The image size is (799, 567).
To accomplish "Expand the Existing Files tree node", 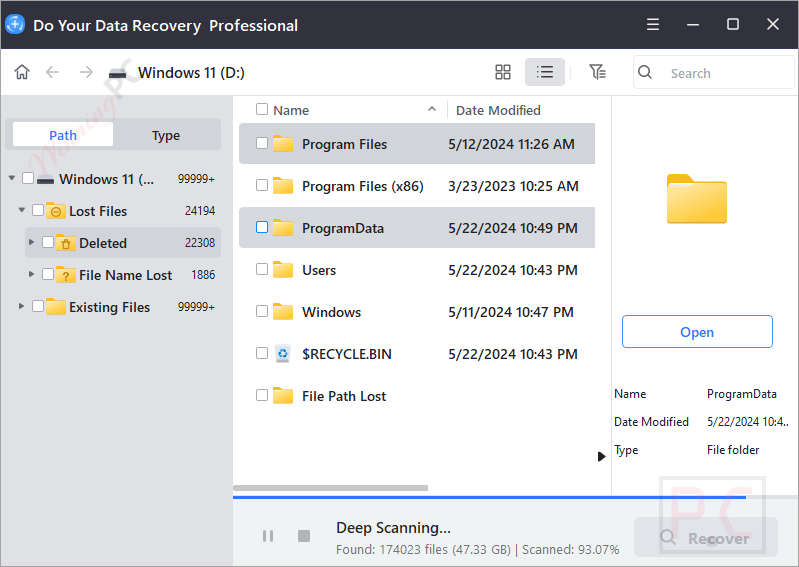I will click(x=21, y=306).
